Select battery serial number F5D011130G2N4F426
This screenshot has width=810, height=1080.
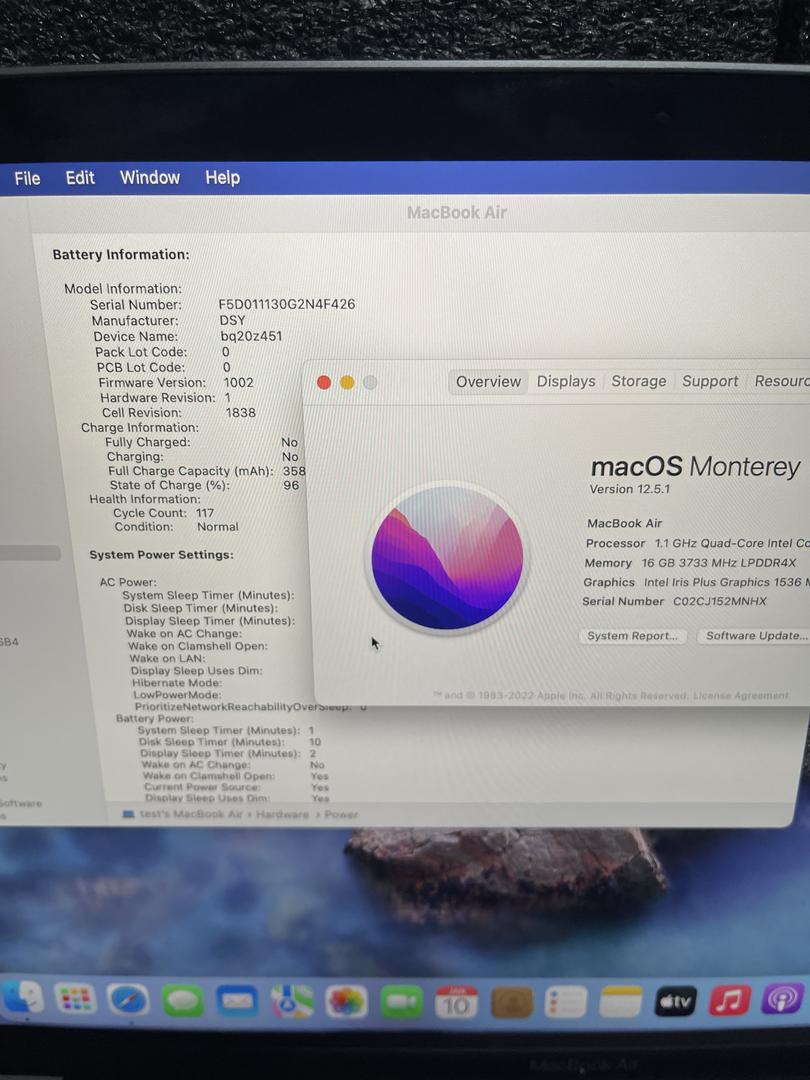pos(287,304)
